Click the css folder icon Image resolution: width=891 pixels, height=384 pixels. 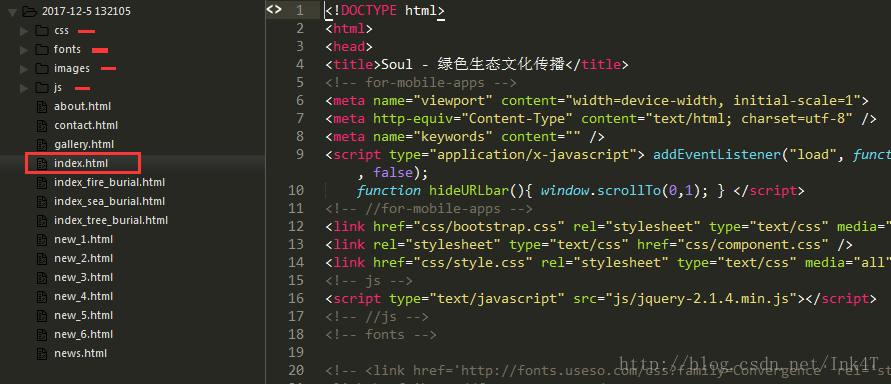click(41, 30)
